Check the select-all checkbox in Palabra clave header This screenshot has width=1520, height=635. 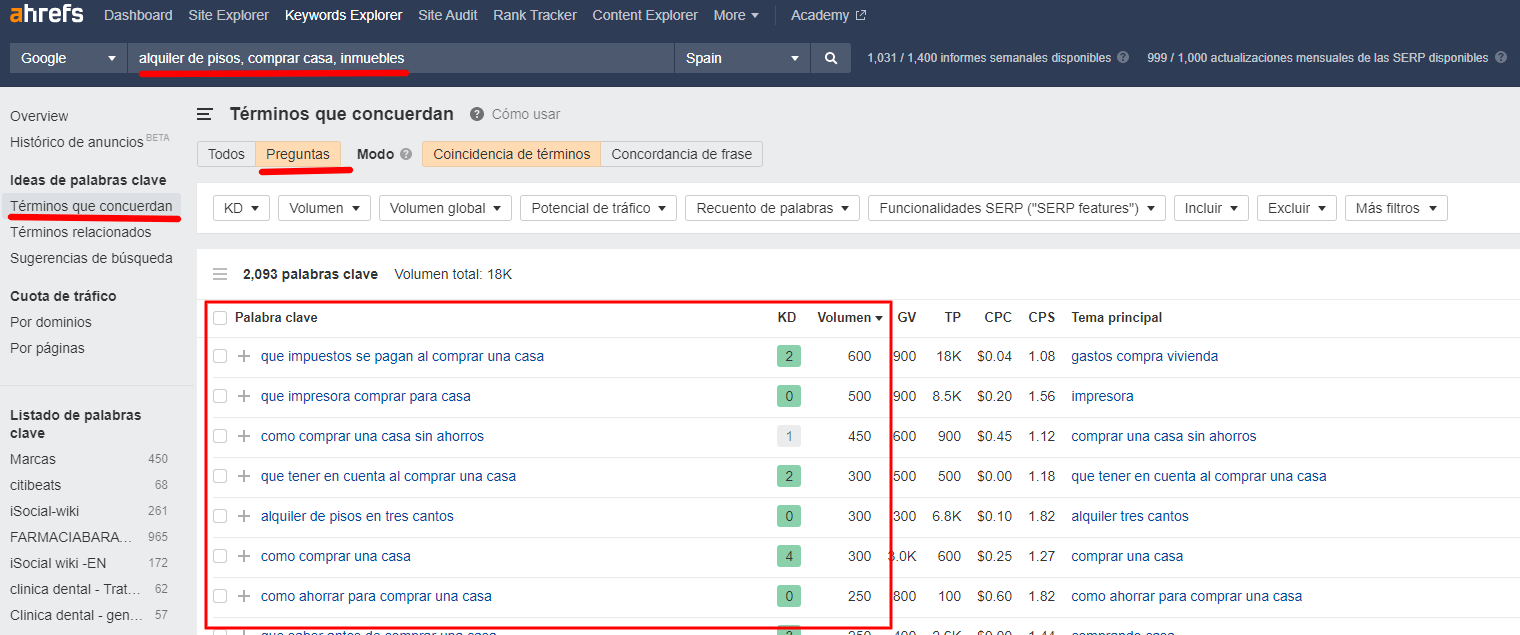coord(220,317)
